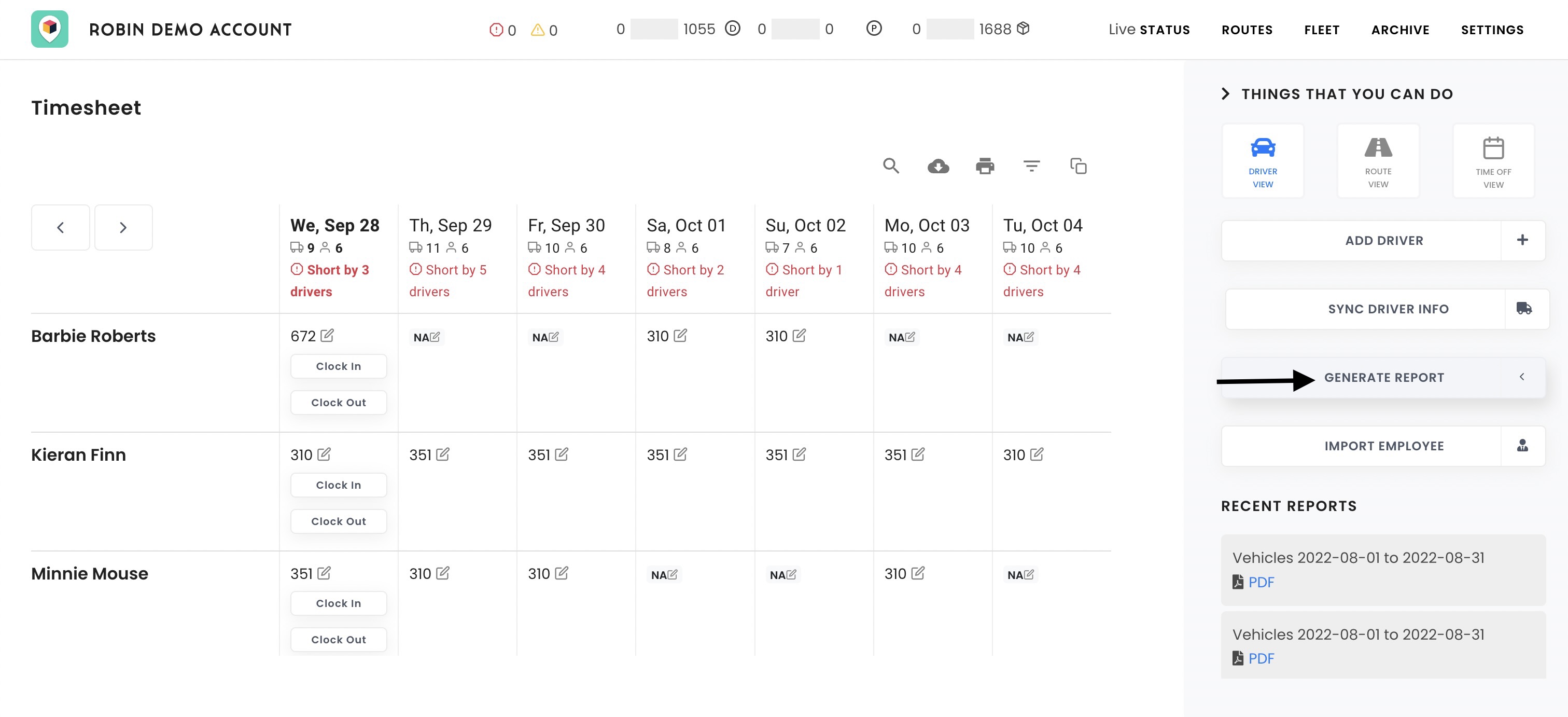Click the copy icon in toolbar
The image size is (1568, 717).
point(1078,166)
